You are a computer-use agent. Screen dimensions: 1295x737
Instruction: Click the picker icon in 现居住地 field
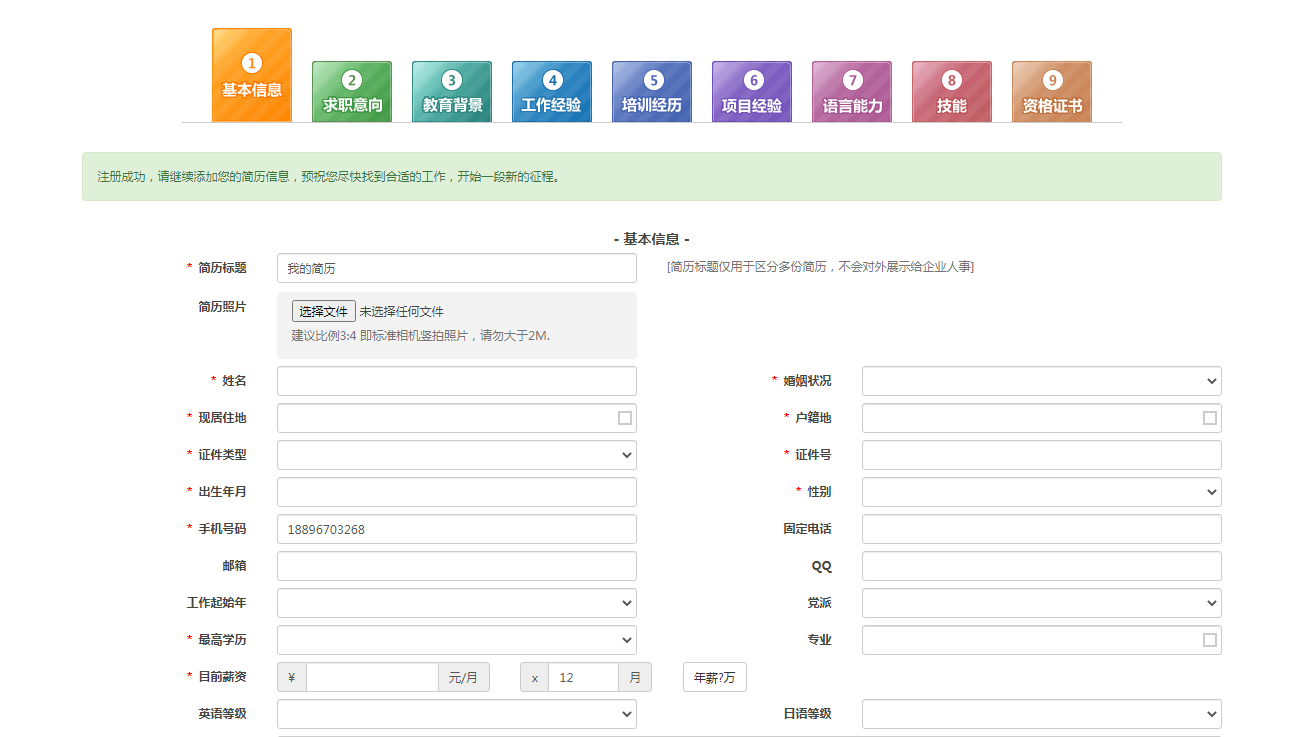click(625, 418)
